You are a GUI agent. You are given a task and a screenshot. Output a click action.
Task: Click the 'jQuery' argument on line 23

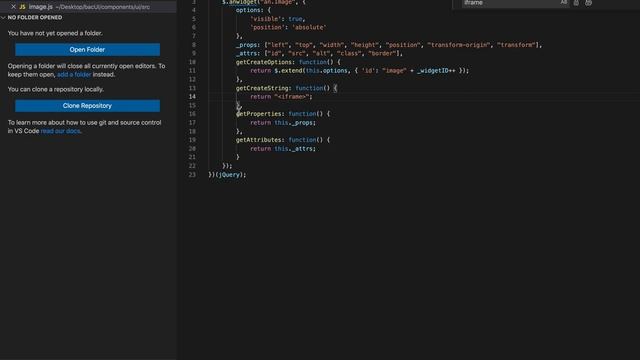[x=229, y=175]
